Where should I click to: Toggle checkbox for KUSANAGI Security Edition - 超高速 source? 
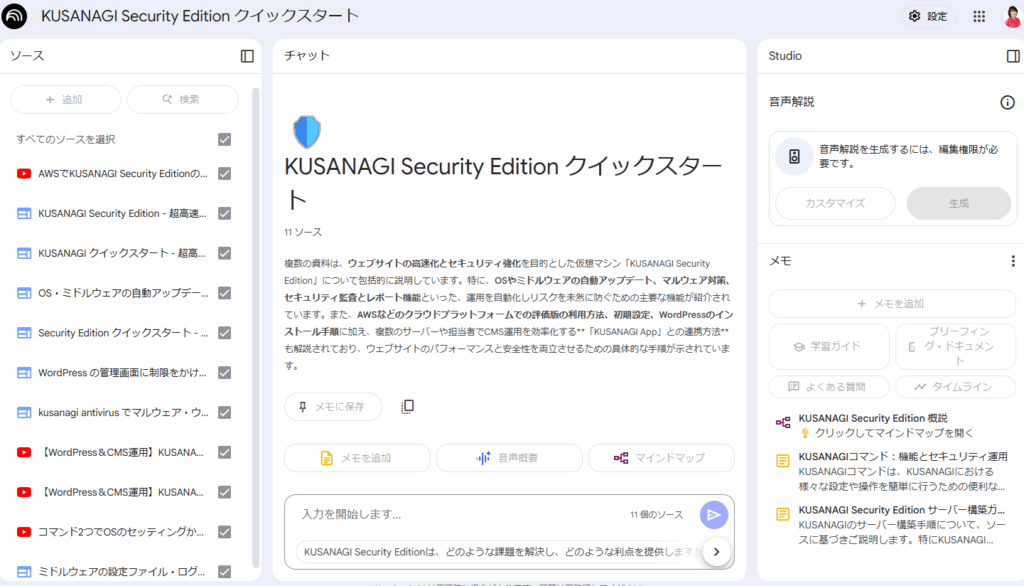point(225,214)
